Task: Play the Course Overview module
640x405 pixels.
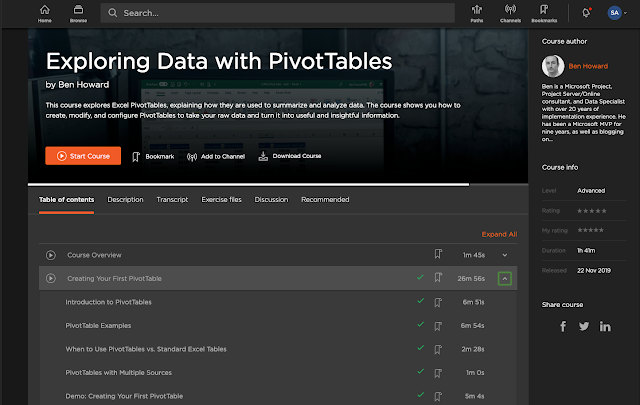Action: (50, 255)
